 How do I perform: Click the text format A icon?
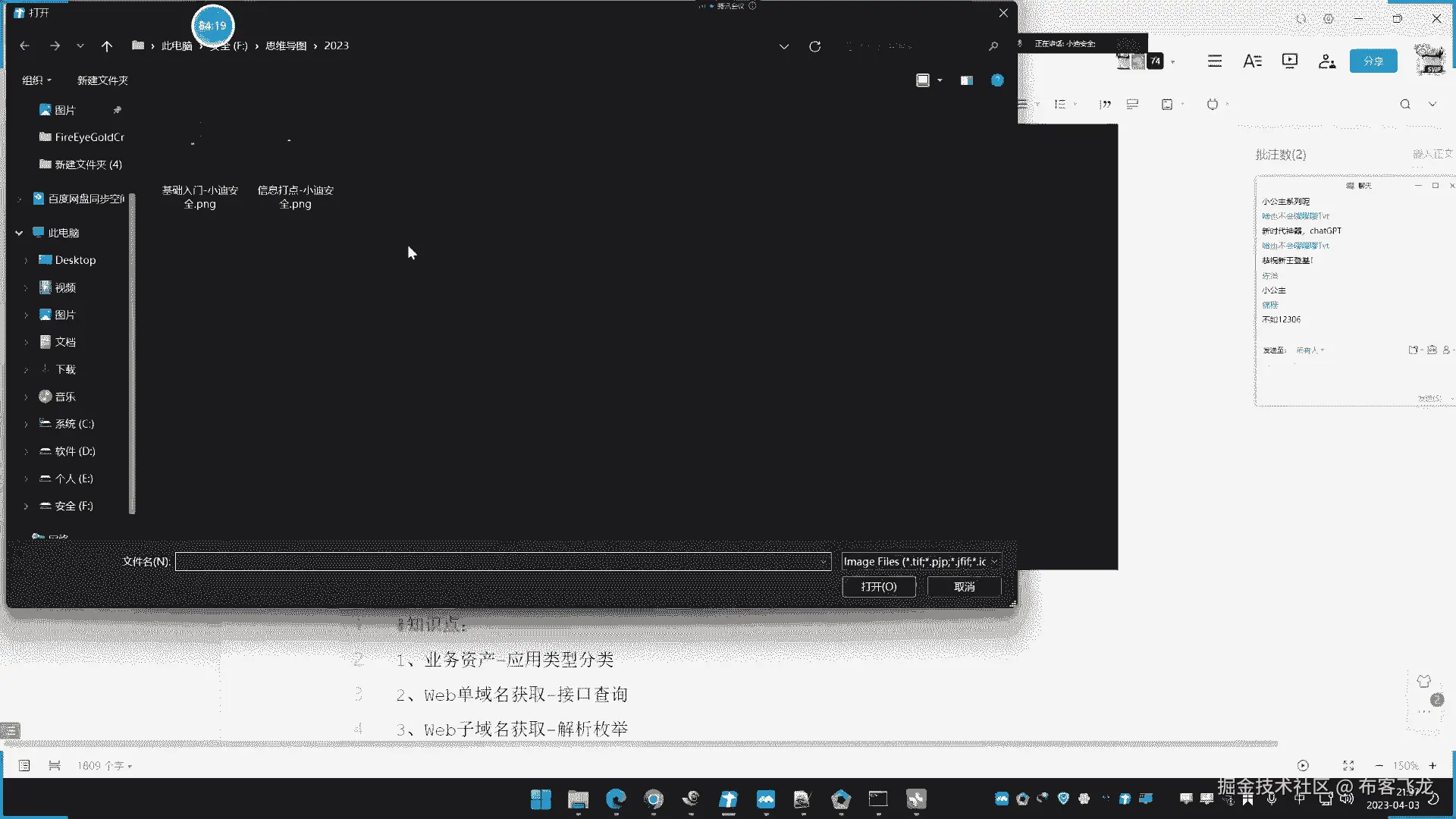coord(1252,61)
